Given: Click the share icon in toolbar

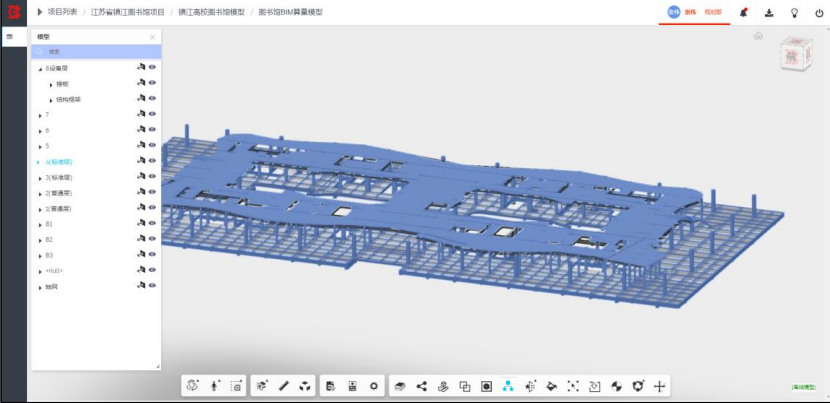Looking at the screenshot, I should 421,386.
